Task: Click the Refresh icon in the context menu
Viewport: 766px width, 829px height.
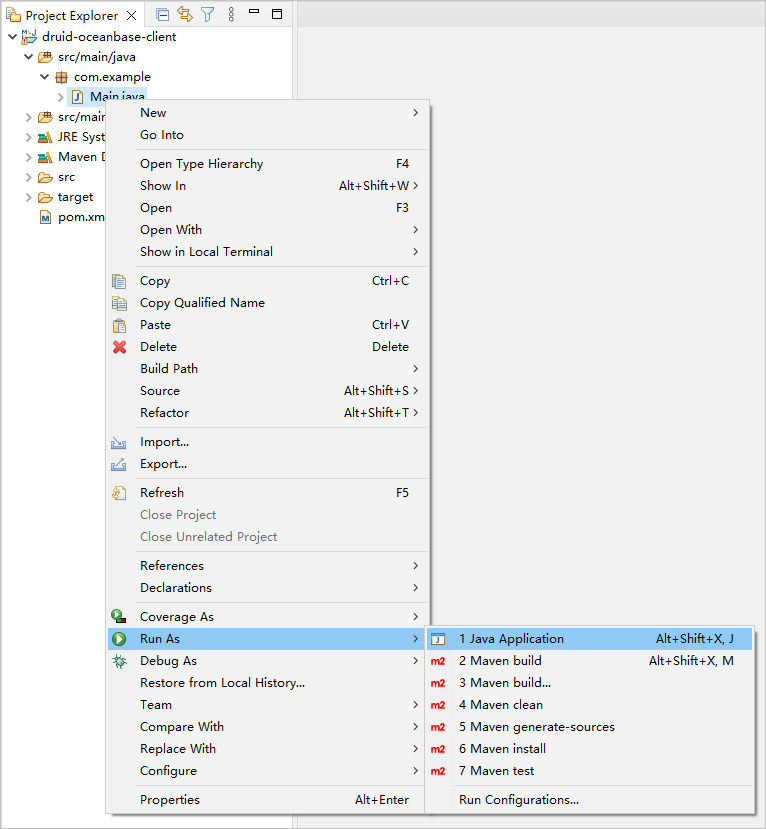Action: 119,493
